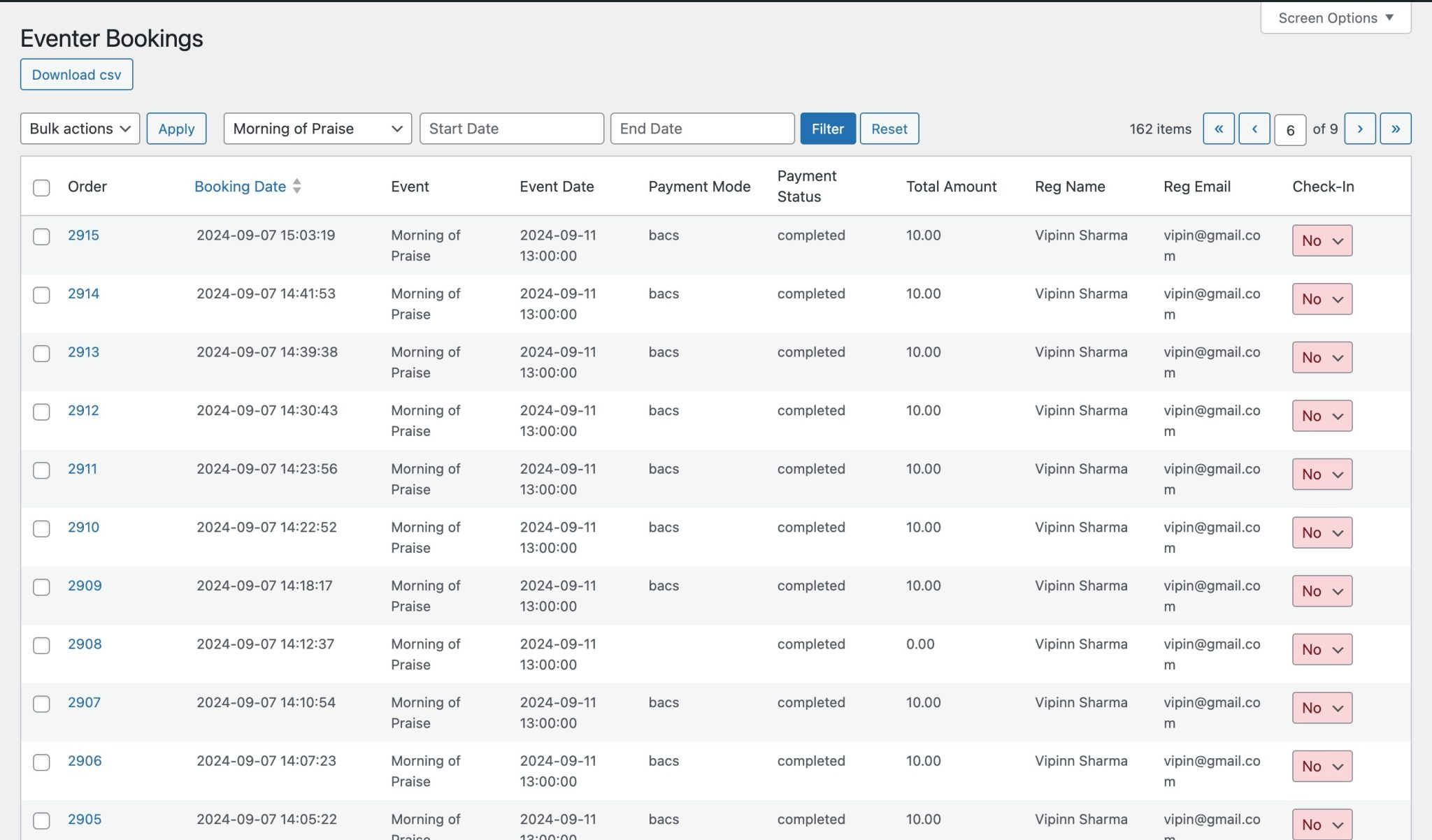Click booking date 2024-09-07 14:12:37
This screenshot has height=840, width=1432.
click(x=265, y=644)
